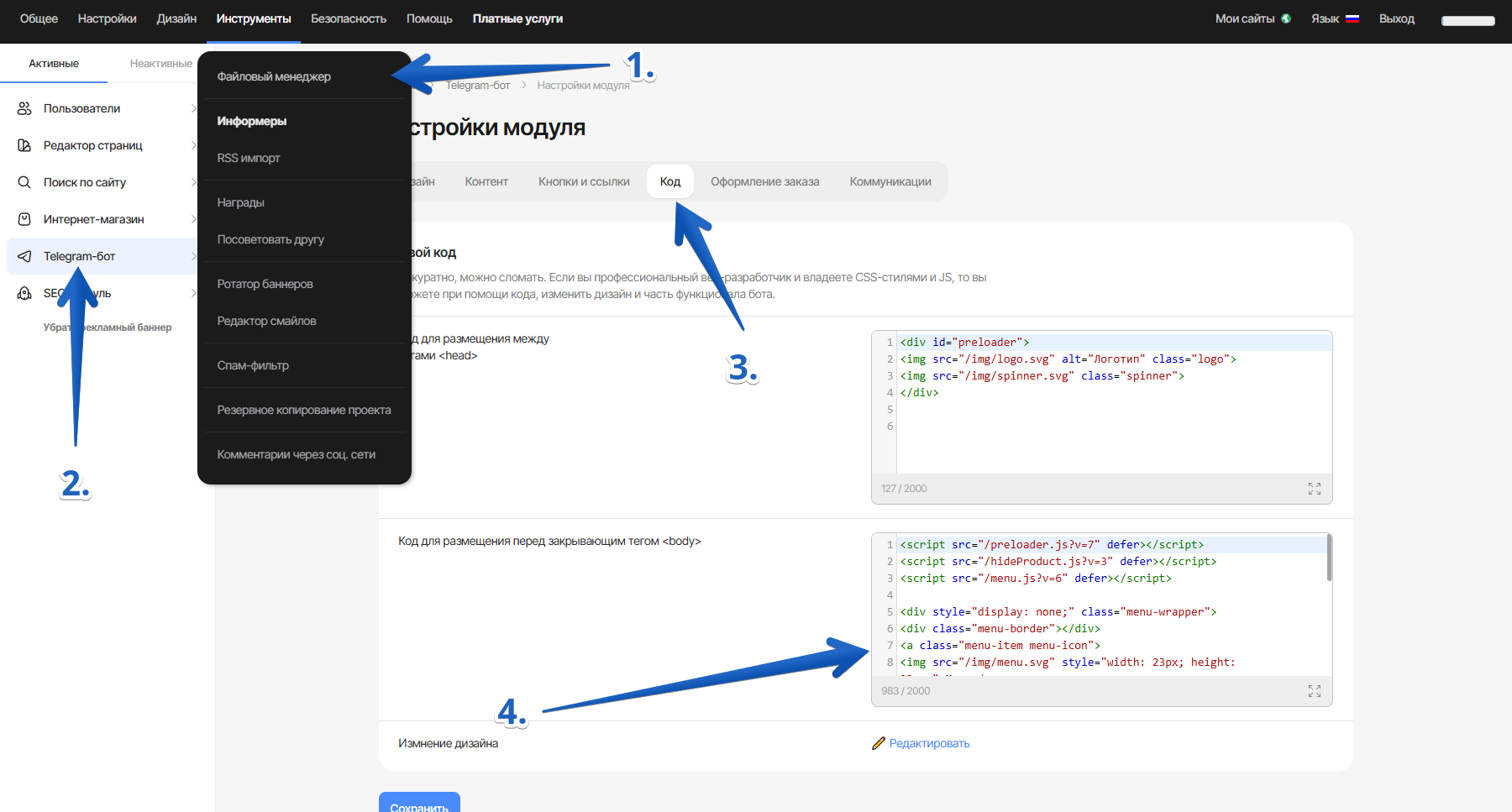Switch to the Активные tab
The height and width of the screenshot is (812, 1512).
pos(54,64)
